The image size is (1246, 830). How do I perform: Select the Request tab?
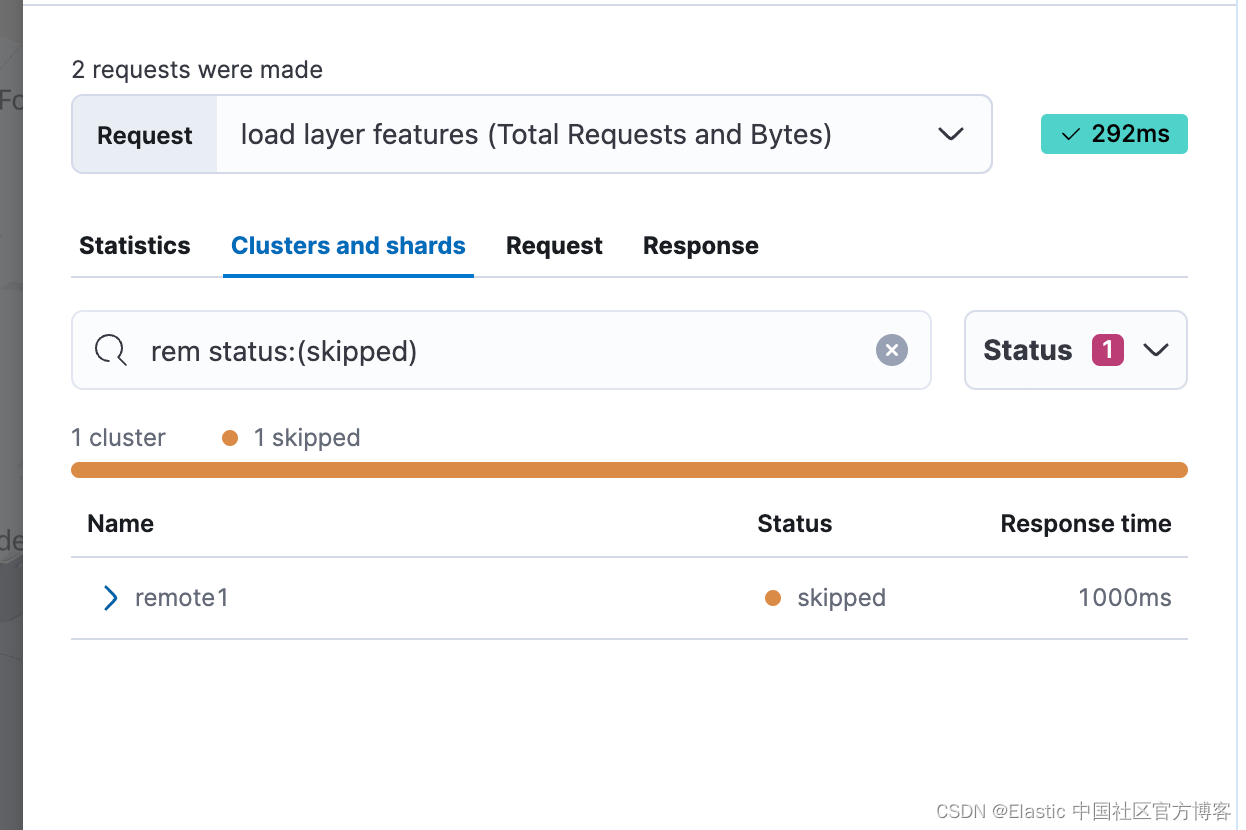click(554, 245)
